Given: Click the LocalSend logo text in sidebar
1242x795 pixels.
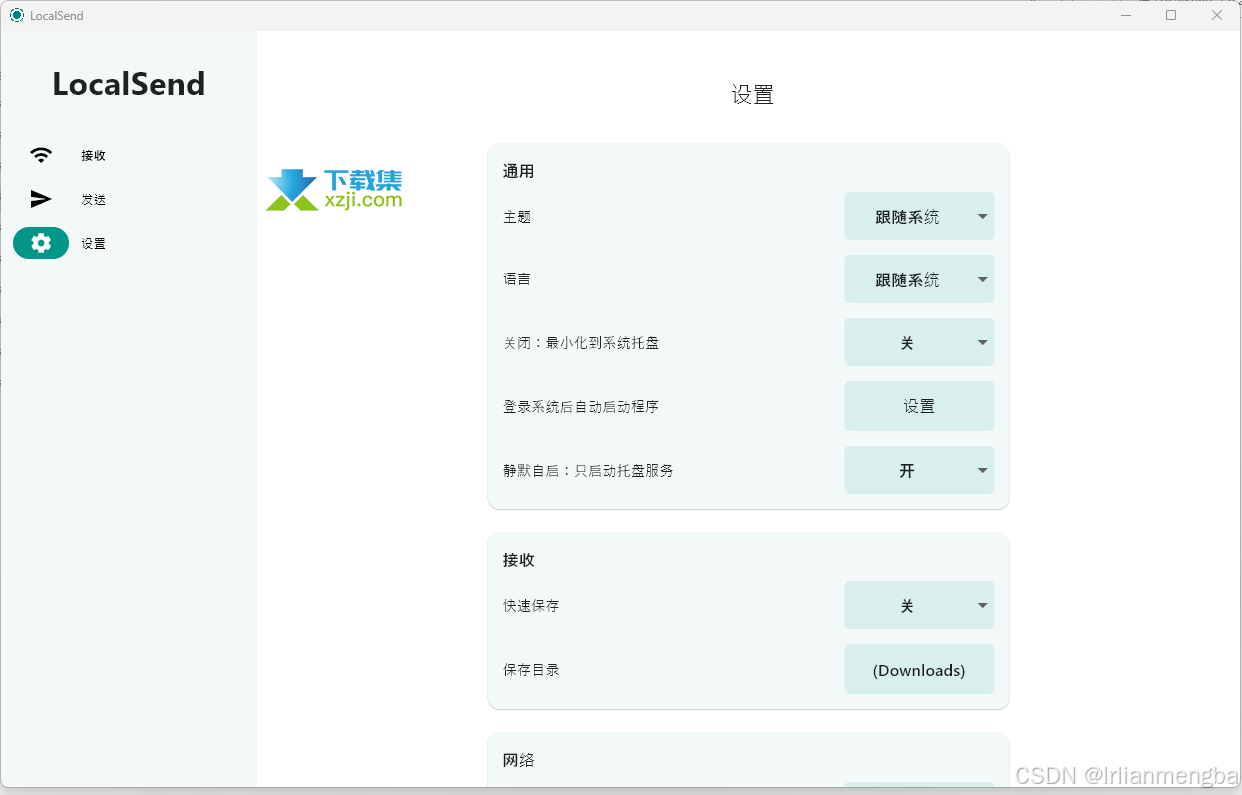Looking at the screenshot, I should coord(129,84).
